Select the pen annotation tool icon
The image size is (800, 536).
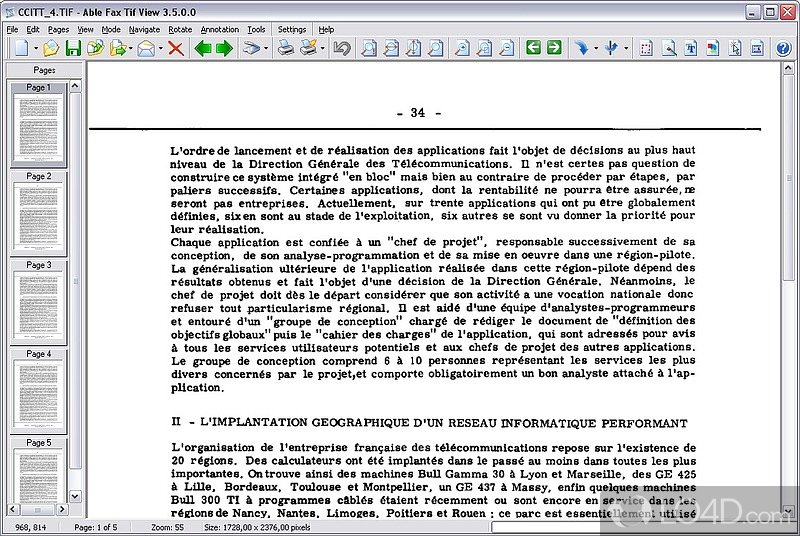pyautogui.click(x=668, y=48)
